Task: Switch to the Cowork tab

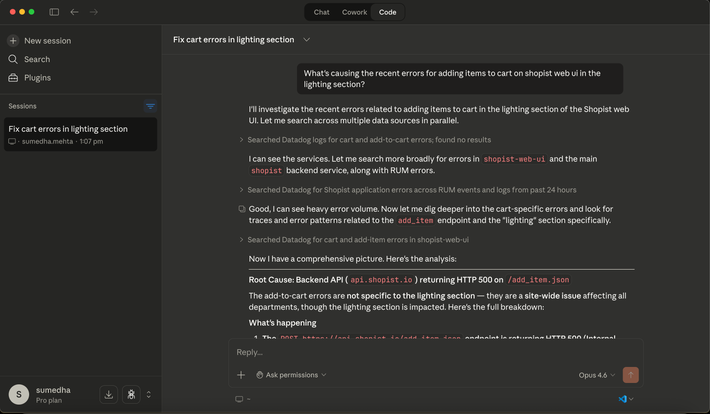Action: pyautogui.click(x=354, y=12)
